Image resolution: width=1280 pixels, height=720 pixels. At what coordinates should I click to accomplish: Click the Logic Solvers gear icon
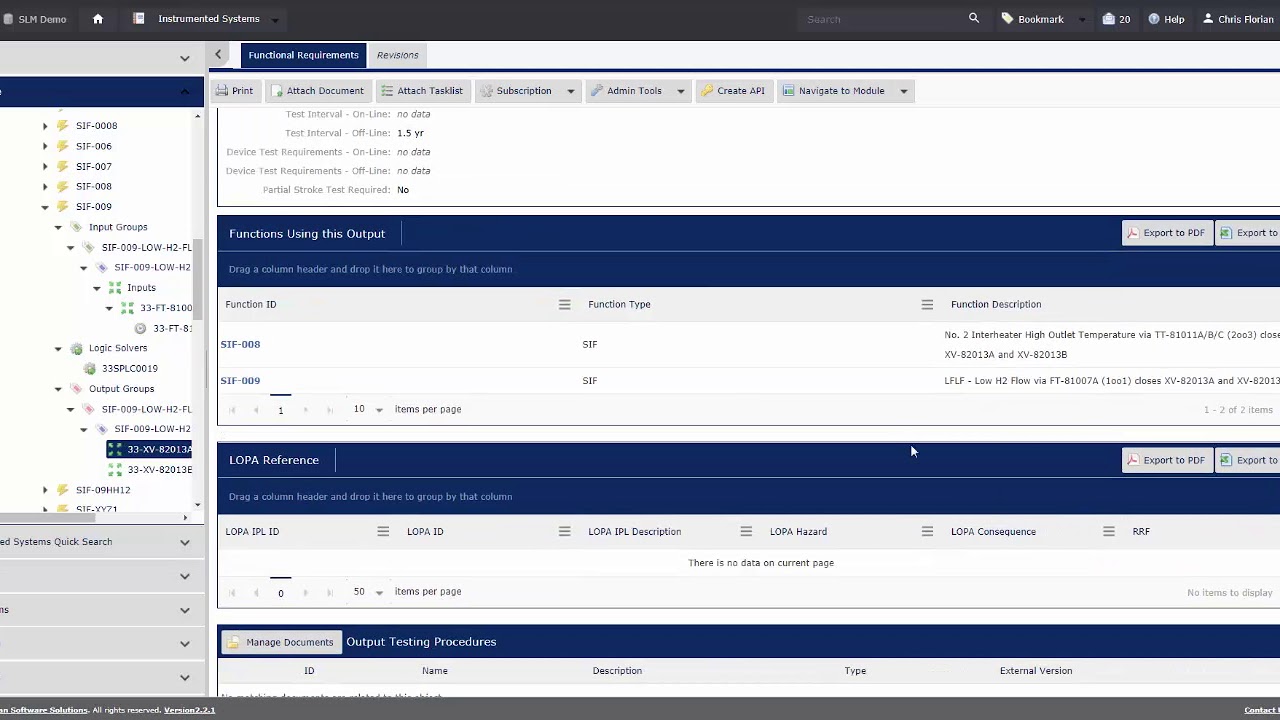[76, 348]
